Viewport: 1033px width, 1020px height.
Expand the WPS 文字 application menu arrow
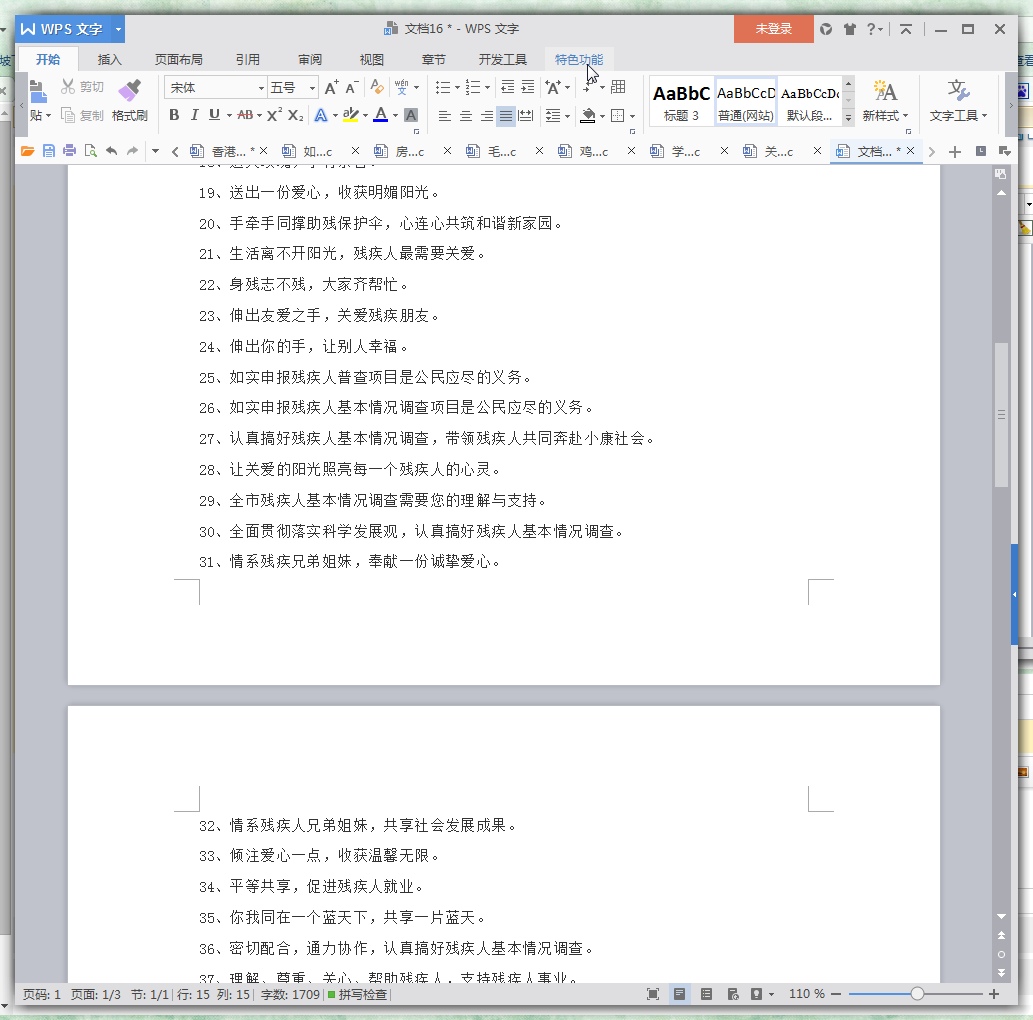119,29
